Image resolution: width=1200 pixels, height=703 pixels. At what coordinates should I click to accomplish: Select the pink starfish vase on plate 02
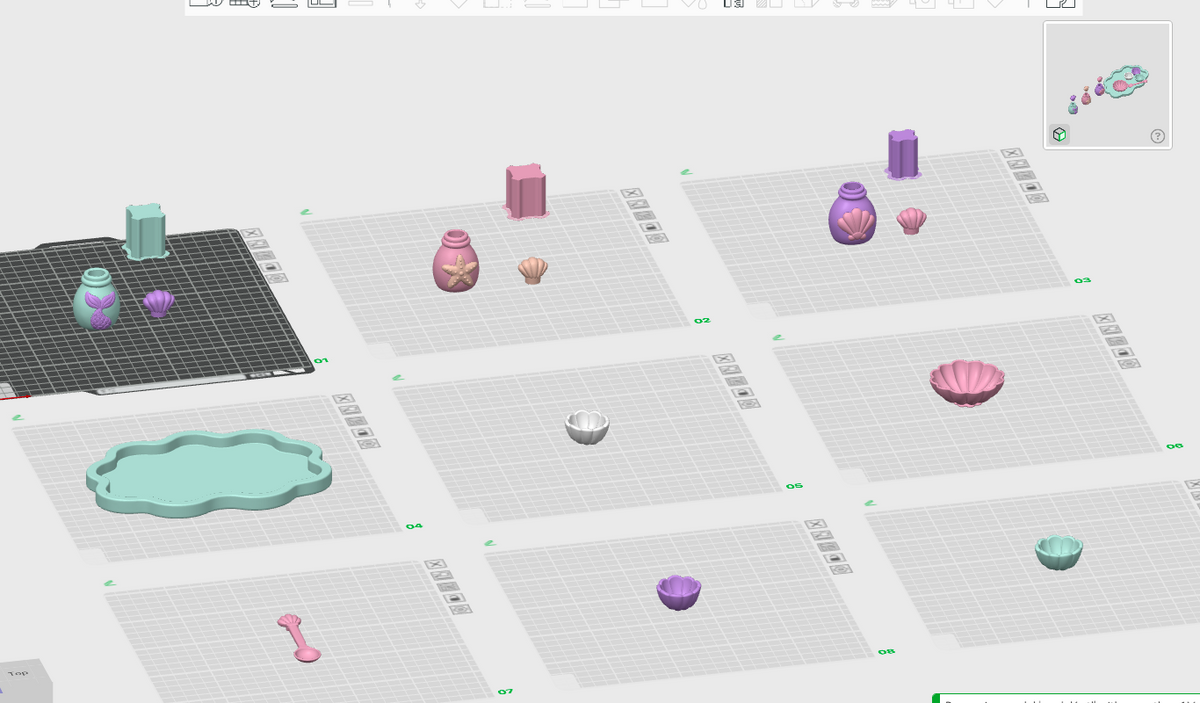[x=455, y=260]
